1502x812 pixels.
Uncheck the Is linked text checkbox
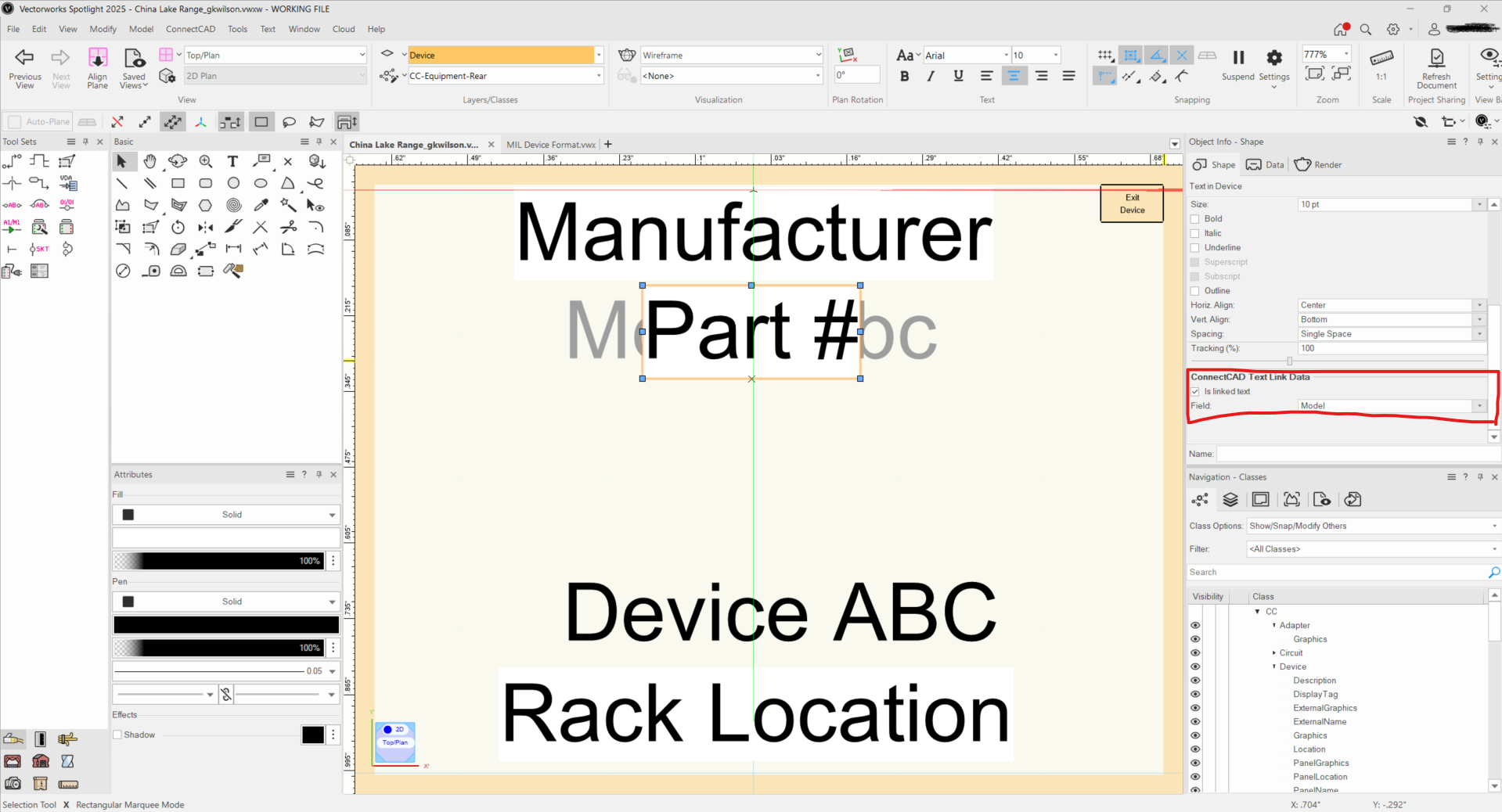pos(1196,391)
